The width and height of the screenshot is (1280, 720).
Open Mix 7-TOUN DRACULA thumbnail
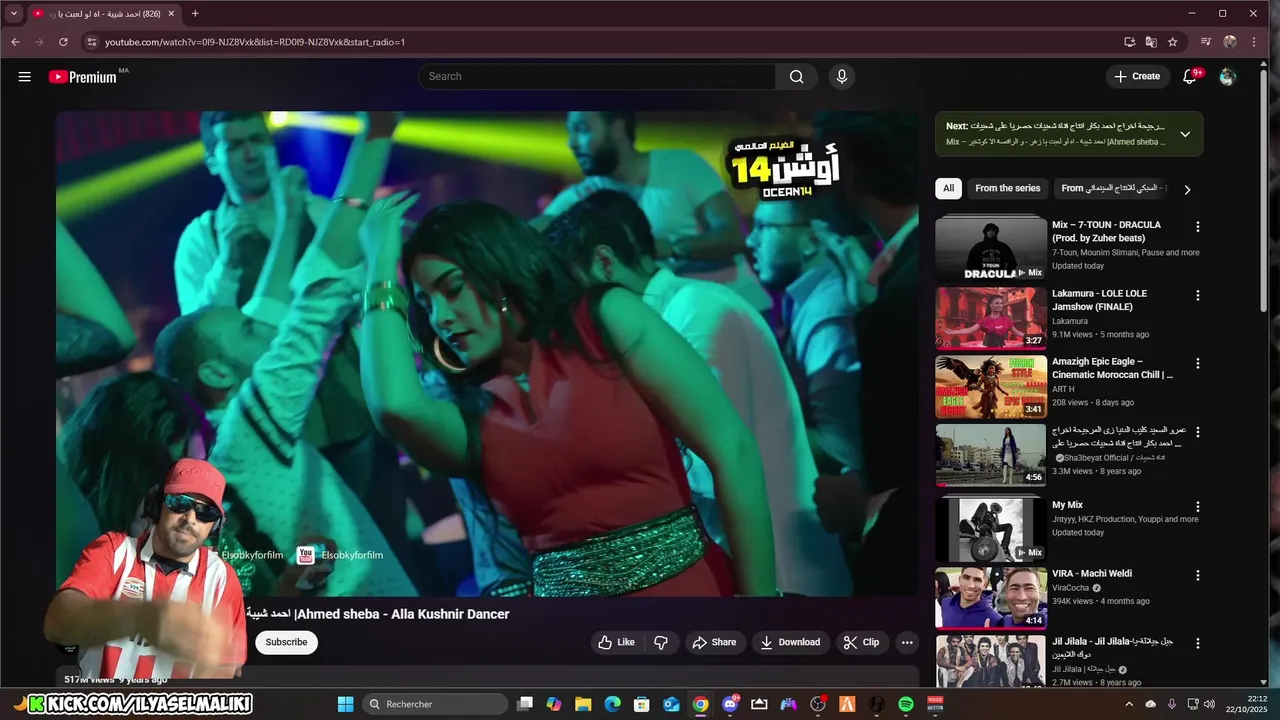pos(991,249)
